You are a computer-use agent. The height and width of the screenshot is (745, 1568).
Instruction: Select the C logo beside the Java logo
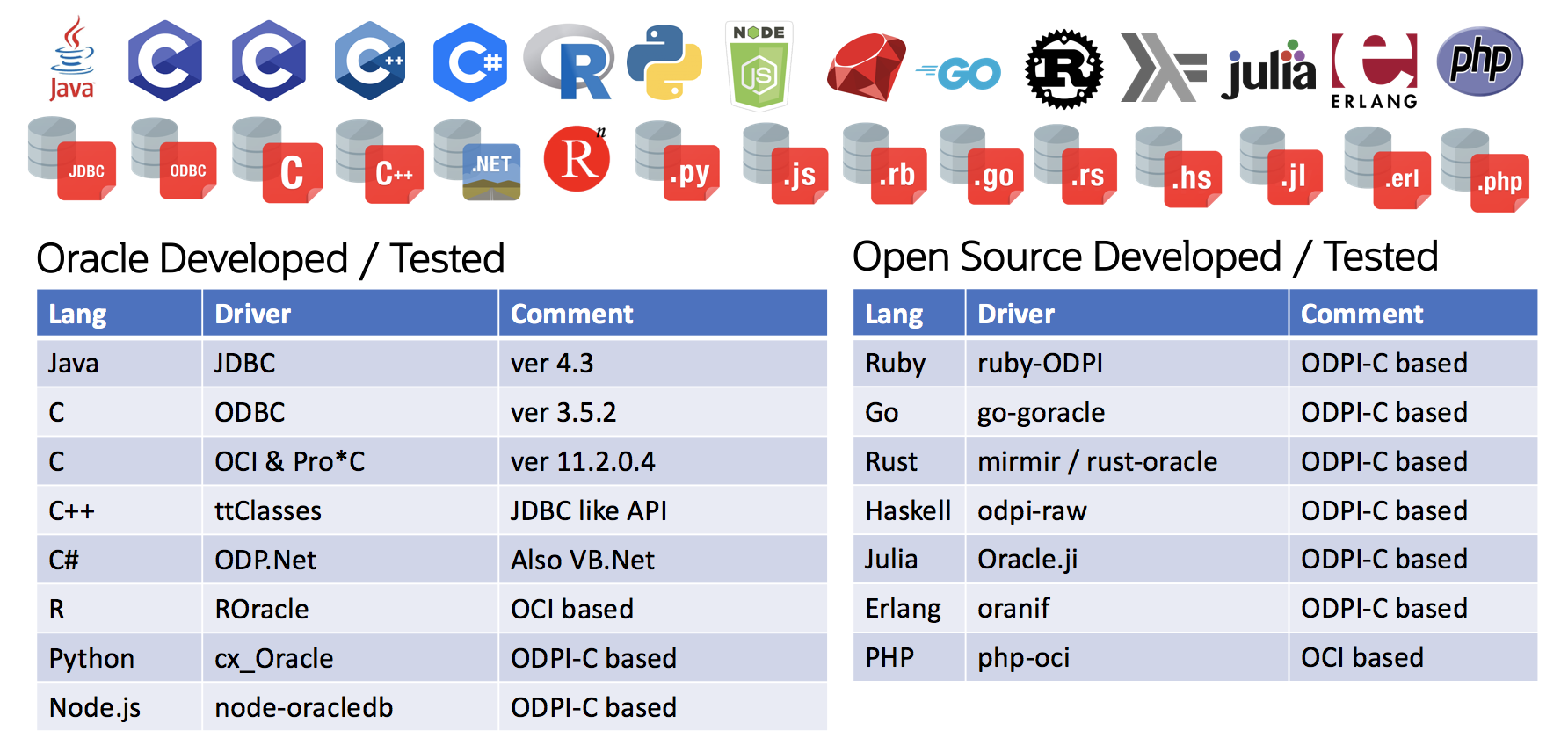[165, 61]
